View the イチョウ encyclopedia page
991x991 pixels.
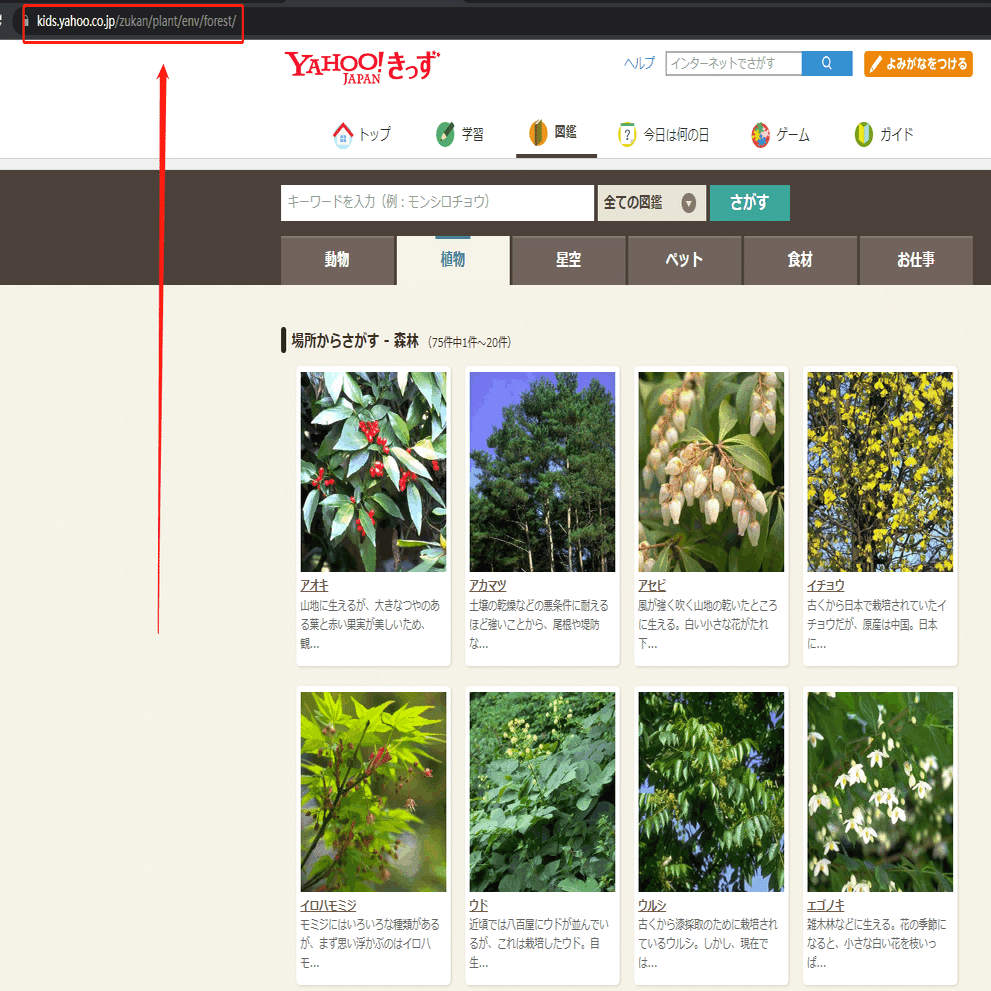pos(827,585)
